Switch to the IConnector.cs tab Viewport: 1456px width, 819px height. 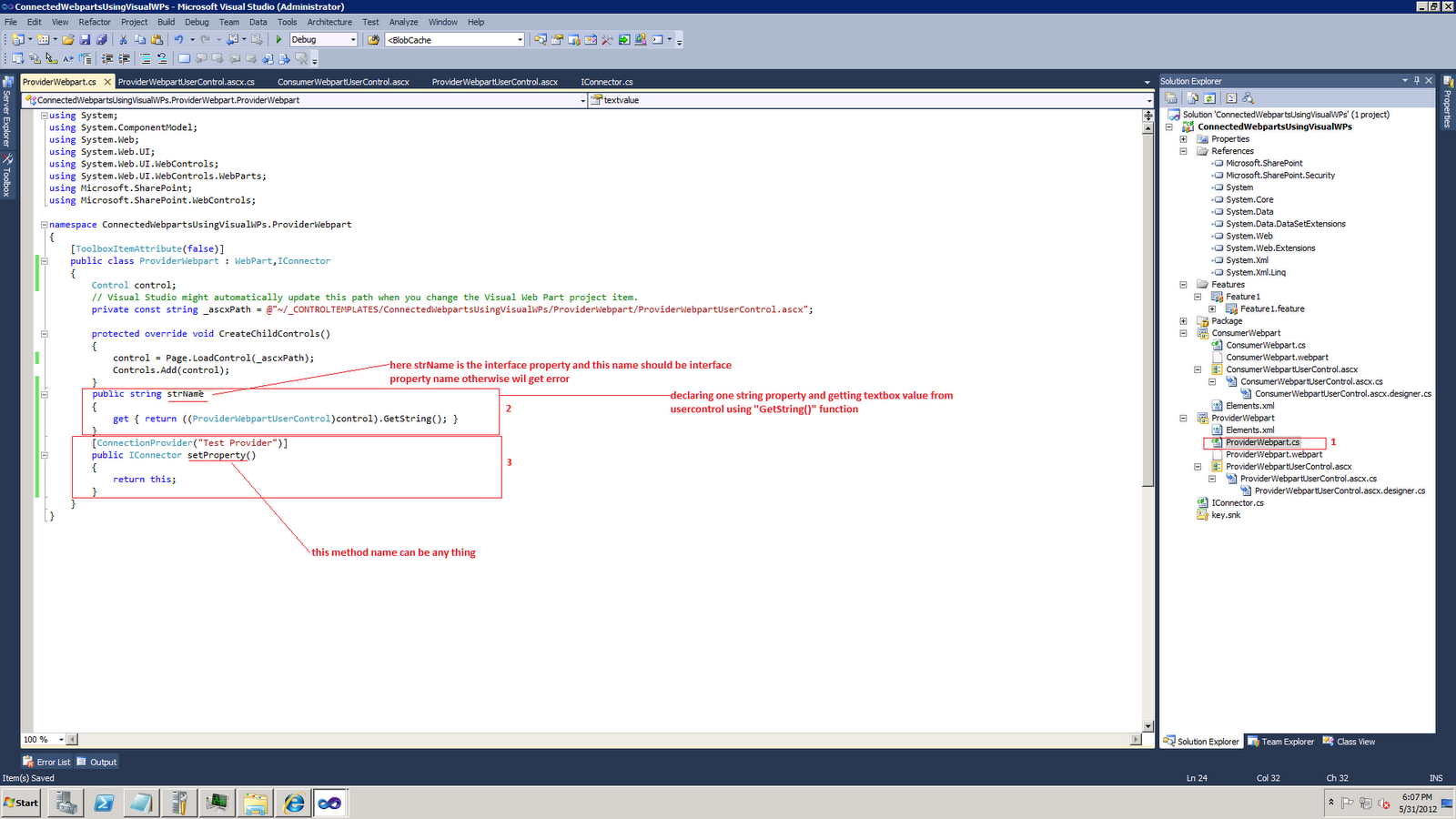coord(607,82)
